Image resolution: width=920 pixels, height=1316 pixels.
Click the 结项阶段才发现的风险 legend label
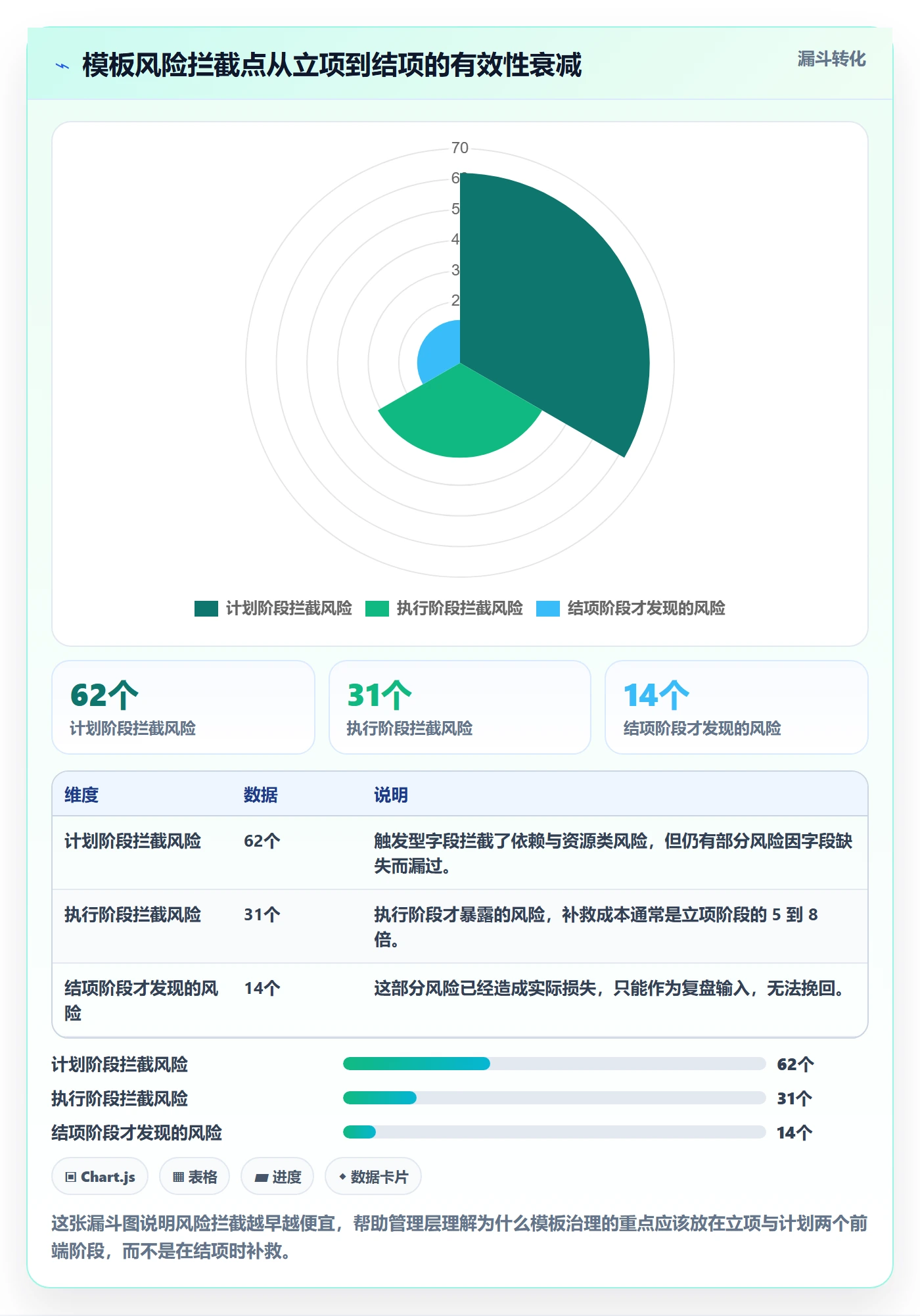coord(647,609)
